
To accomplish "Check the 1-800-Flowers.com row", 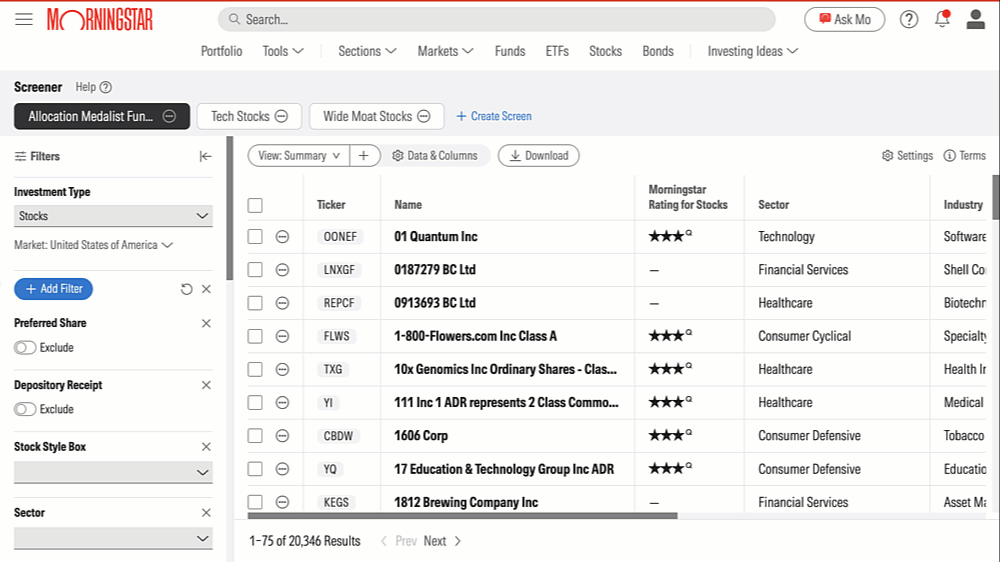I will pyautogui.click(x=255, y=336).
